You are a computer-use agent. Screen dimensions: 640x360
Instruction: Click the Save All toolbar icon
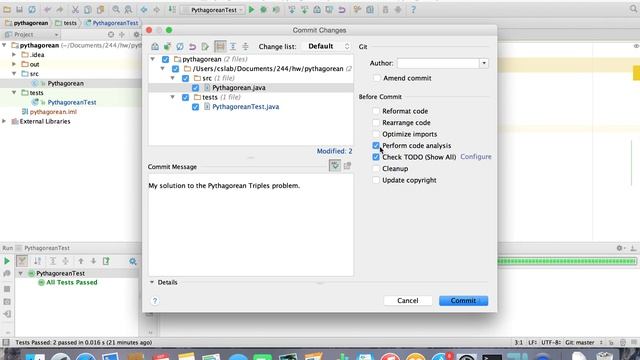pos(19,9)
